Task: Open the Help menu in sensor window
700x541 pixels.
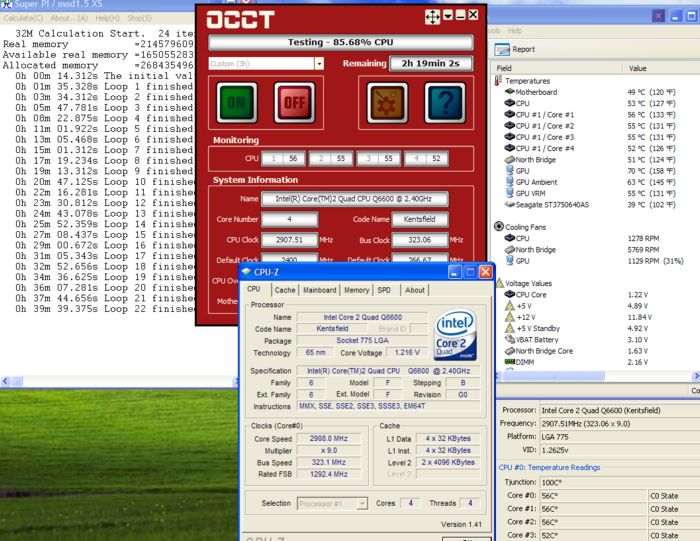Action: coord(514,31)
